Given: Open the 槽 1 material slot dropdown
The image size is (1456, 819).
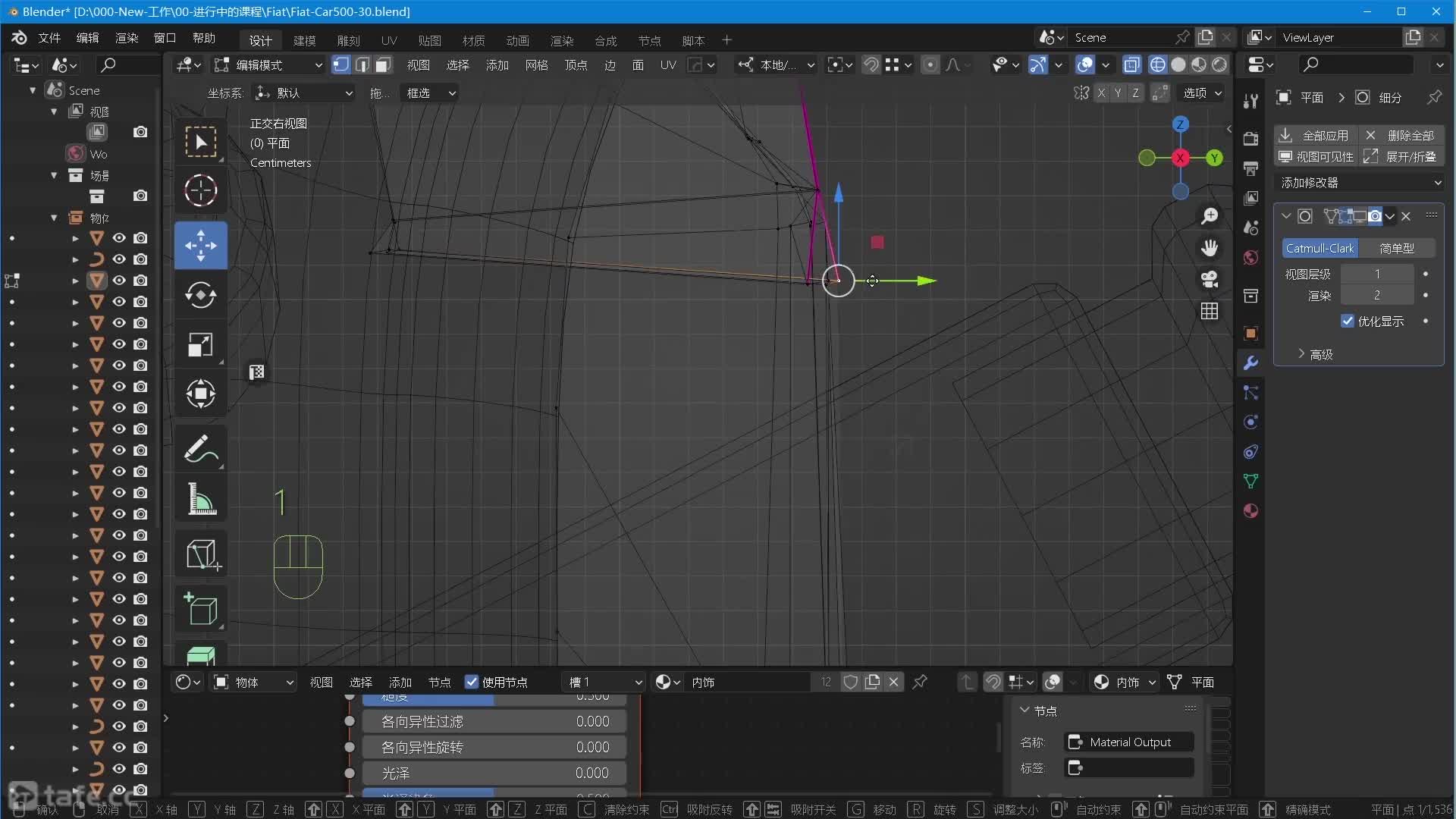Looking at the screenshot, I should click(604, 682).
